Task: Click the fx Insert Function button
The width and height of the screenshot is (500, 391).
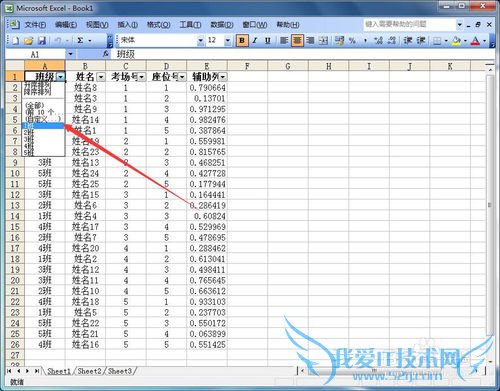Action: point(106,54)
